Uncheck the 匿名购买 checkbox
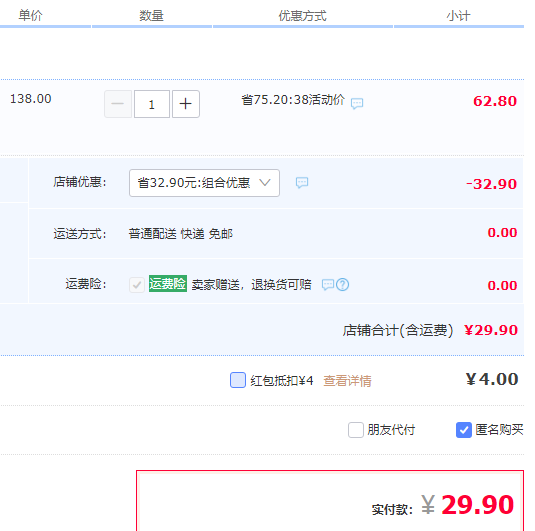535x531 pixels. 464,430
